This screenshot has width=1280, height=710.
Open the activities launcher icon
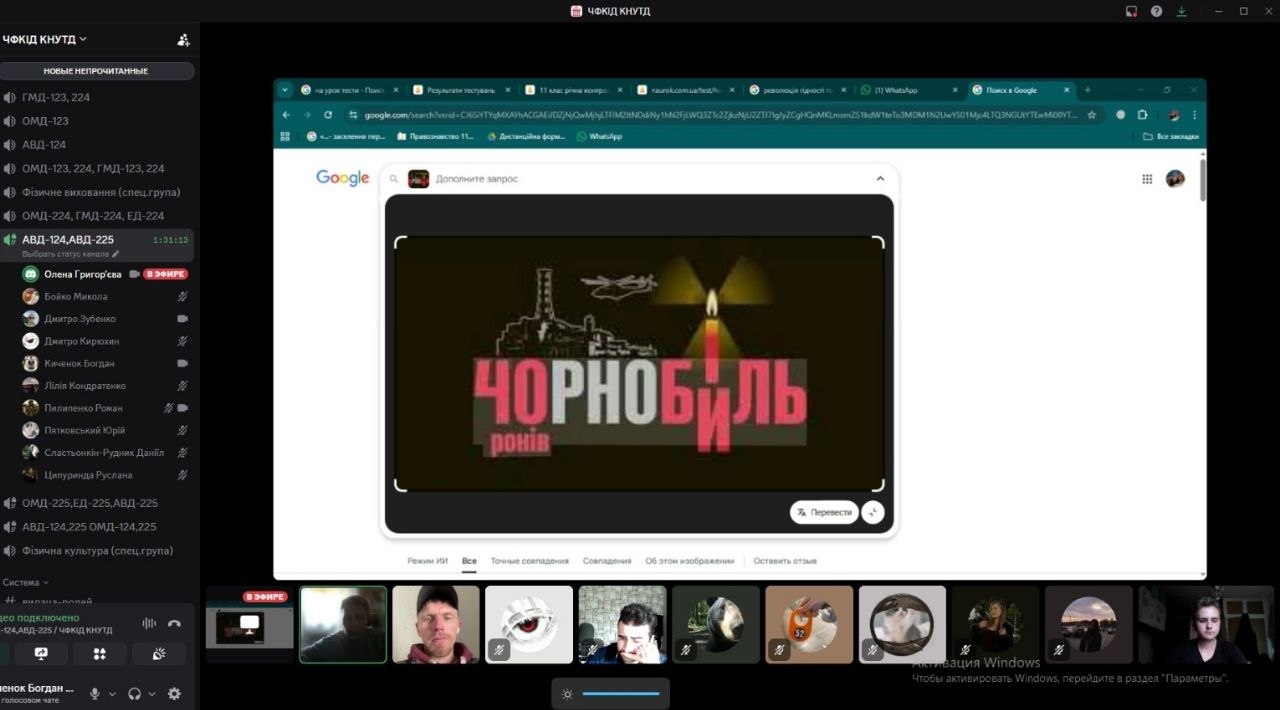(x=100, y=654)
